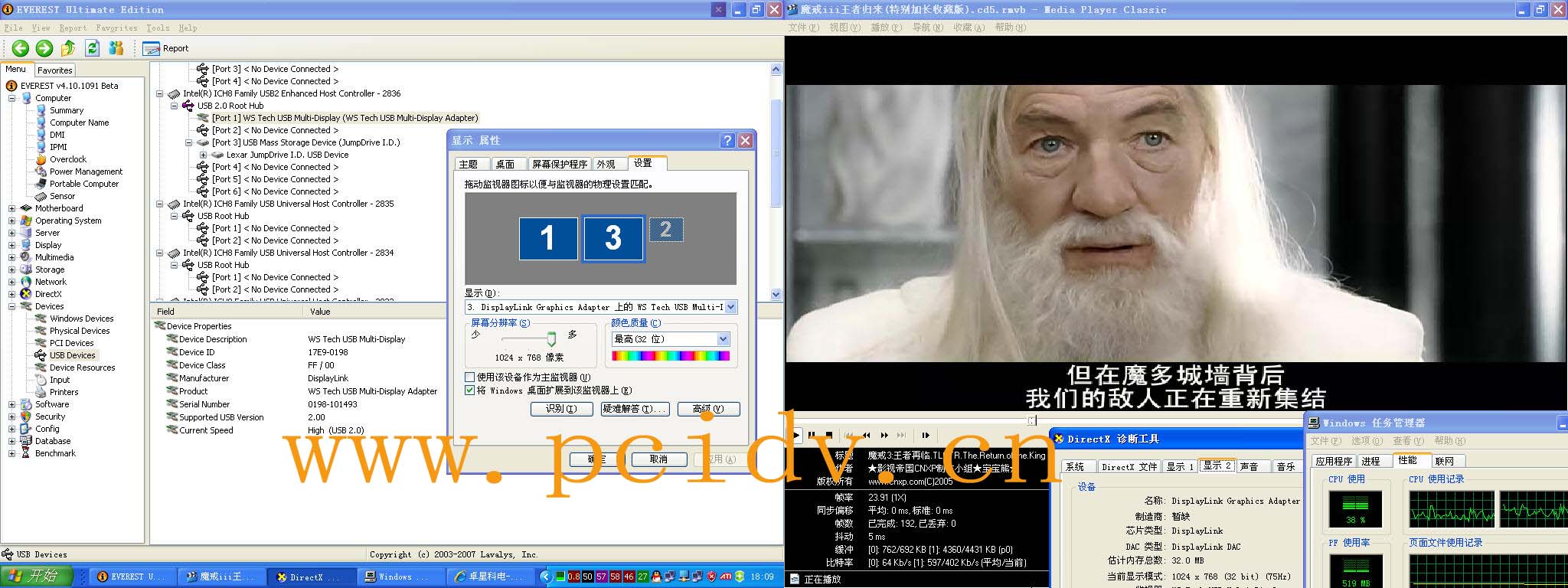
Task: Switch to 显示 1 tab in DirectX tool
Action: click(1180, 466)
